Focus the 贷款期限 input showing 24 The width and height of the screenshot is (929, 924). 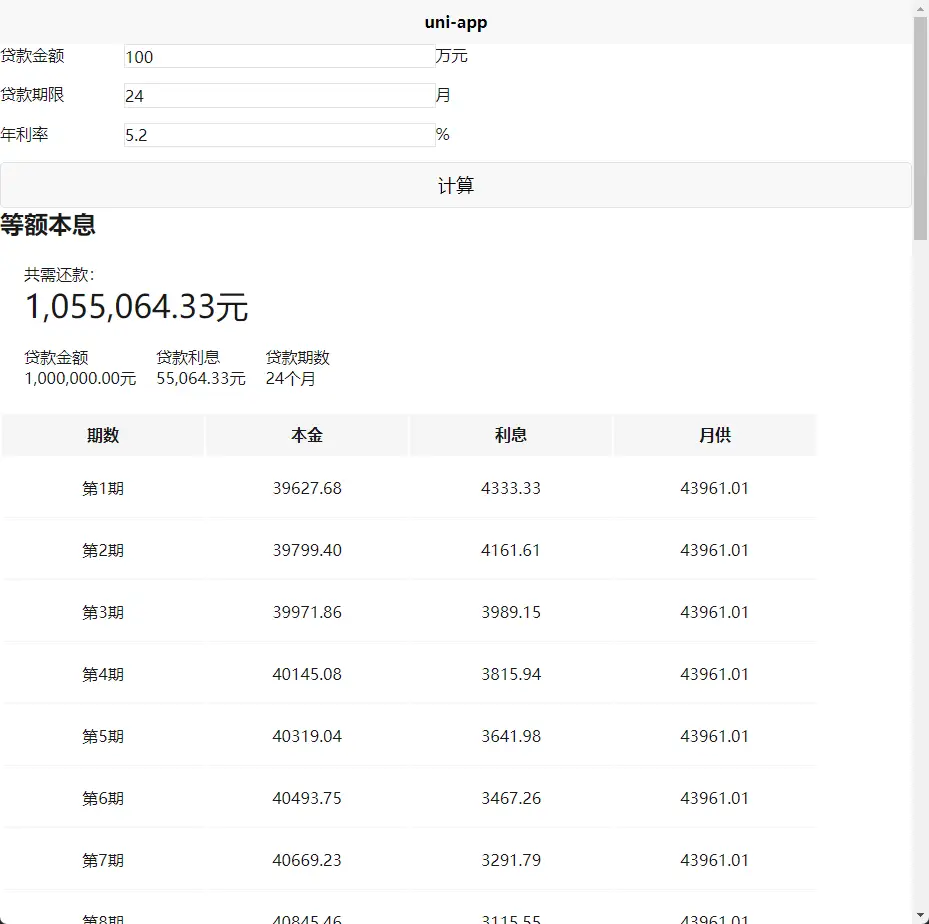coord(279,96)
